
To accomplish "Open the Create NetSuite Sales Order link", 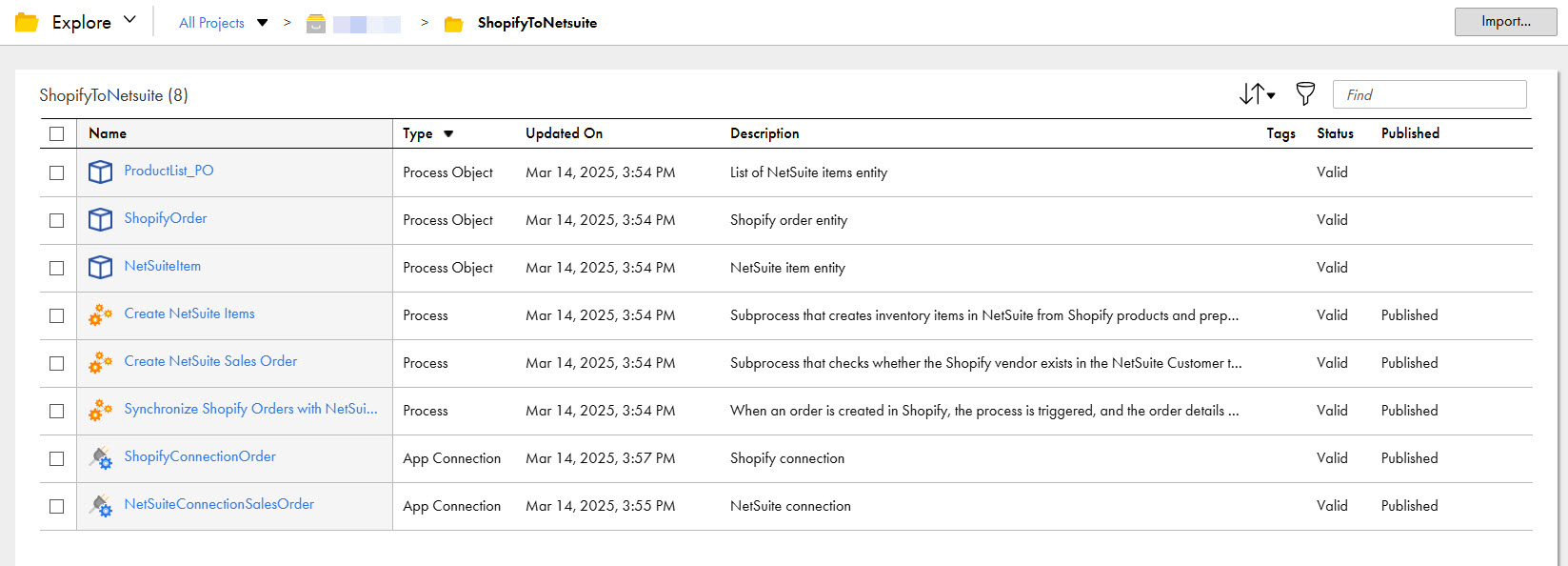I will 210,361.
